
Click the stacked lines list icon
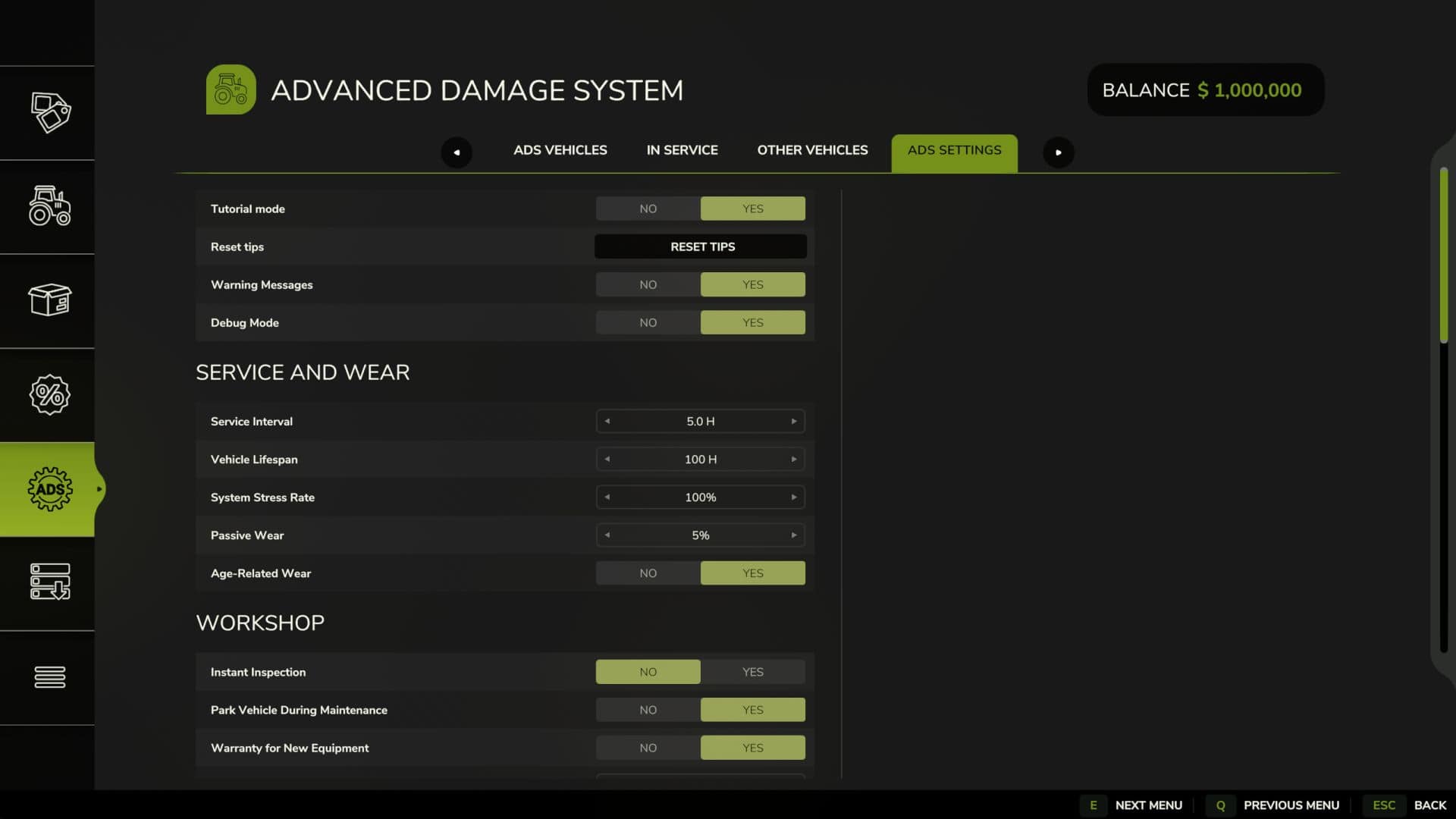[x=50, y=676]
